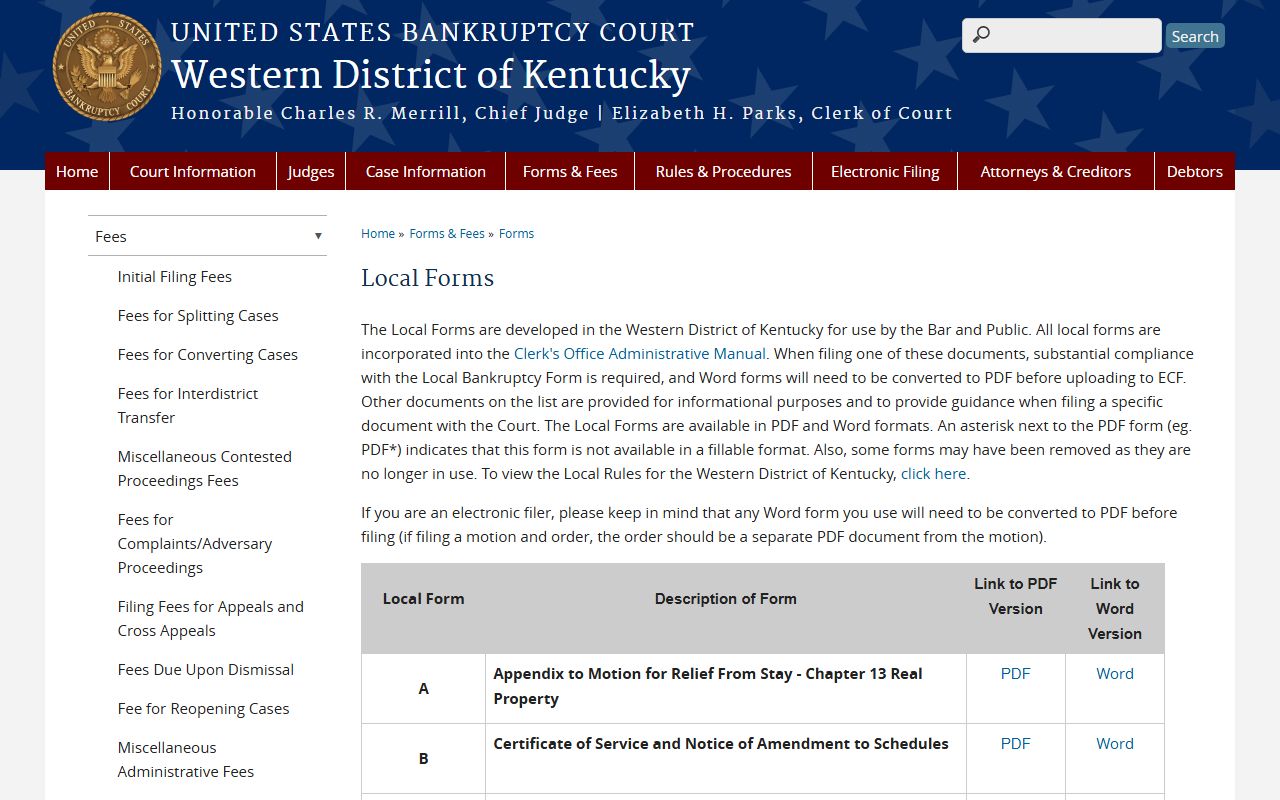Open Fees for Complaints/Adversary Proceedings link
The width and height of the screenshot is (1280, 800).
pos(195,543)
